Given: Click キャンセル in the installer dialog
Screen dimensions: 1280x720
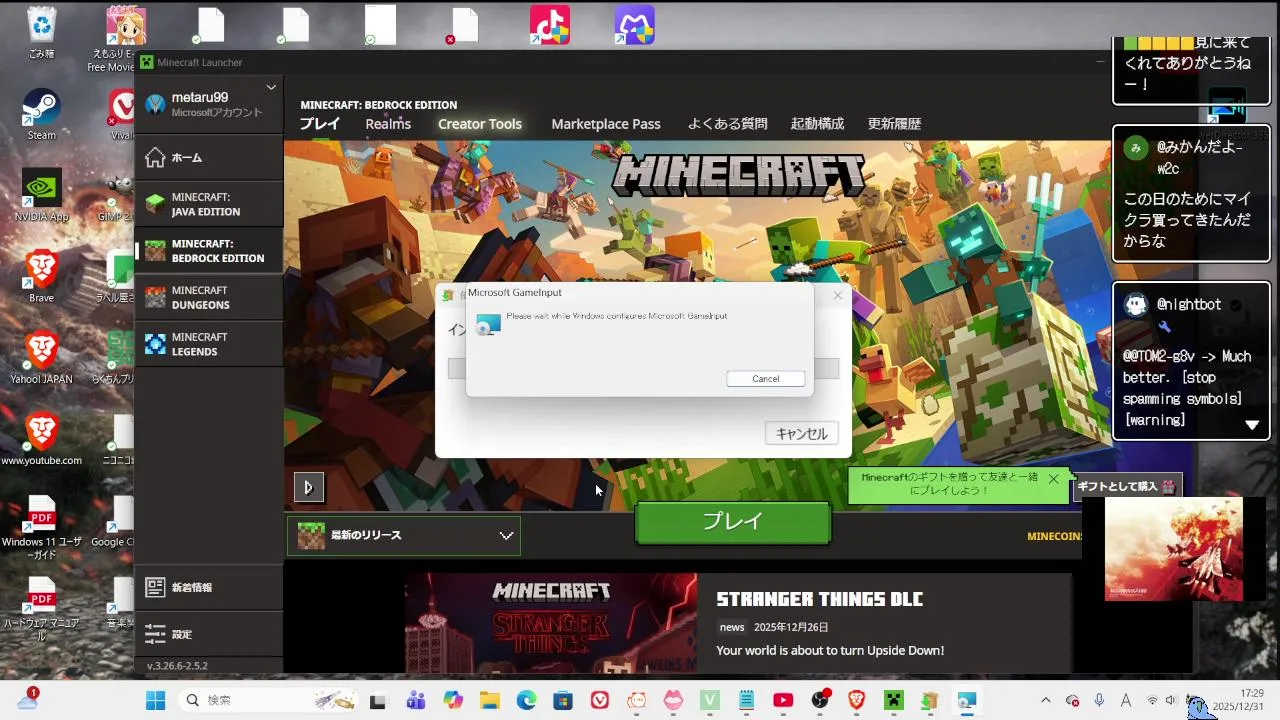Looking at the screenshot, I should 801,433.
